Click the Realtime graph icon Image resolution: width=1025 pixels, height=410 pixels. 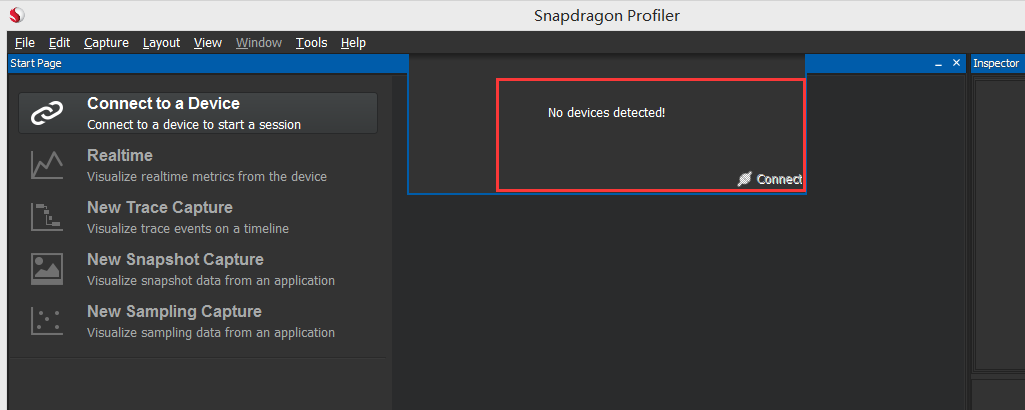[47, 165]
